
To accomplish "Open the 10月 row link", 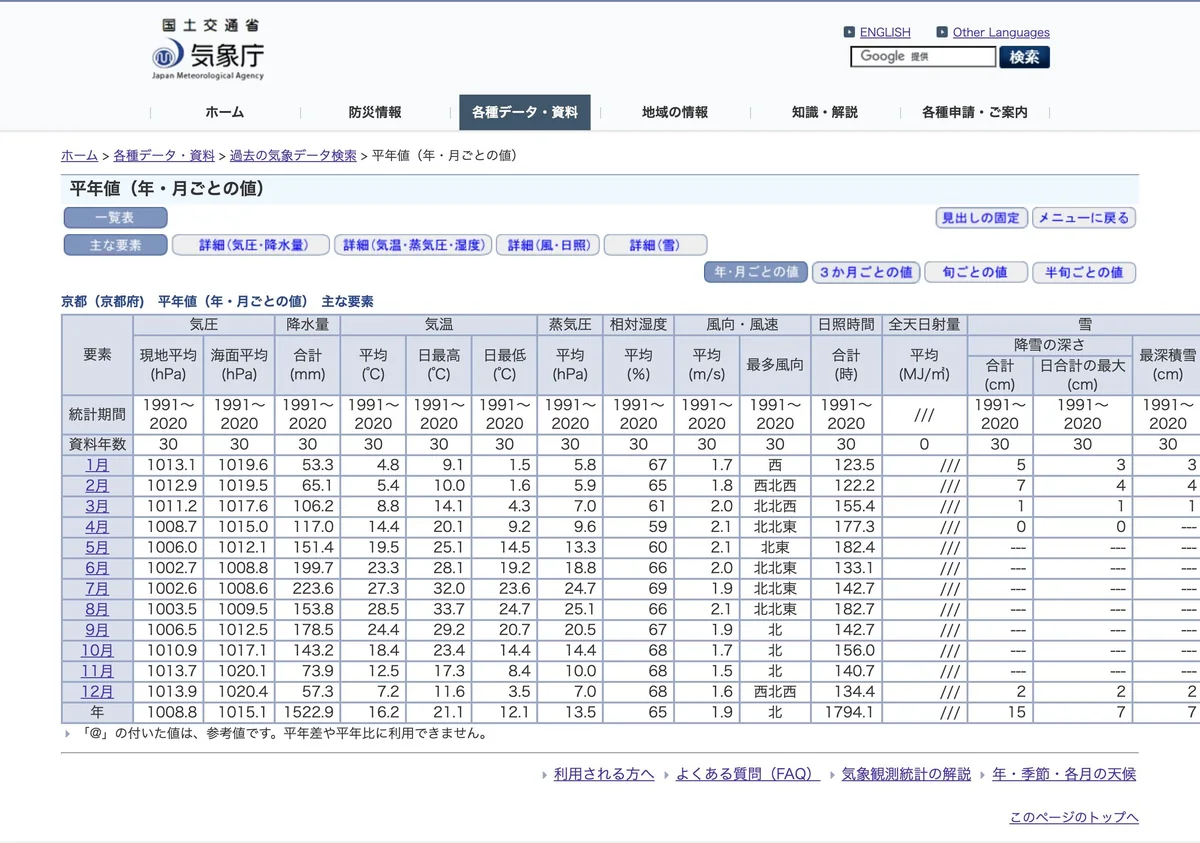I will click(97, 651).
